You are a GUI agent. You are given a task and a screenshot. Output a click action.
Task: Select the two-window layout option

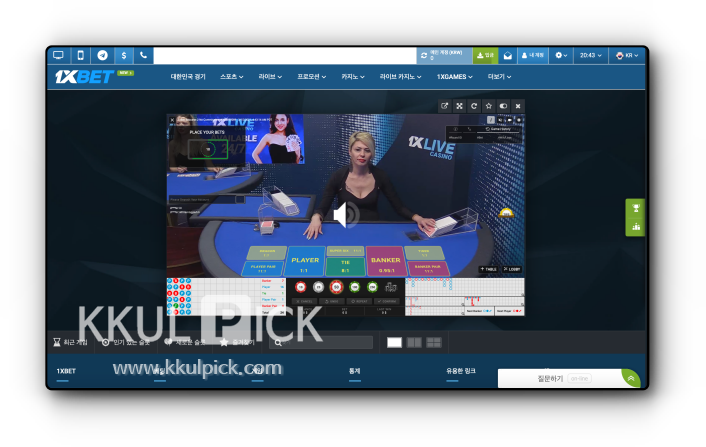pyautogui.click(x=414, y=343)
